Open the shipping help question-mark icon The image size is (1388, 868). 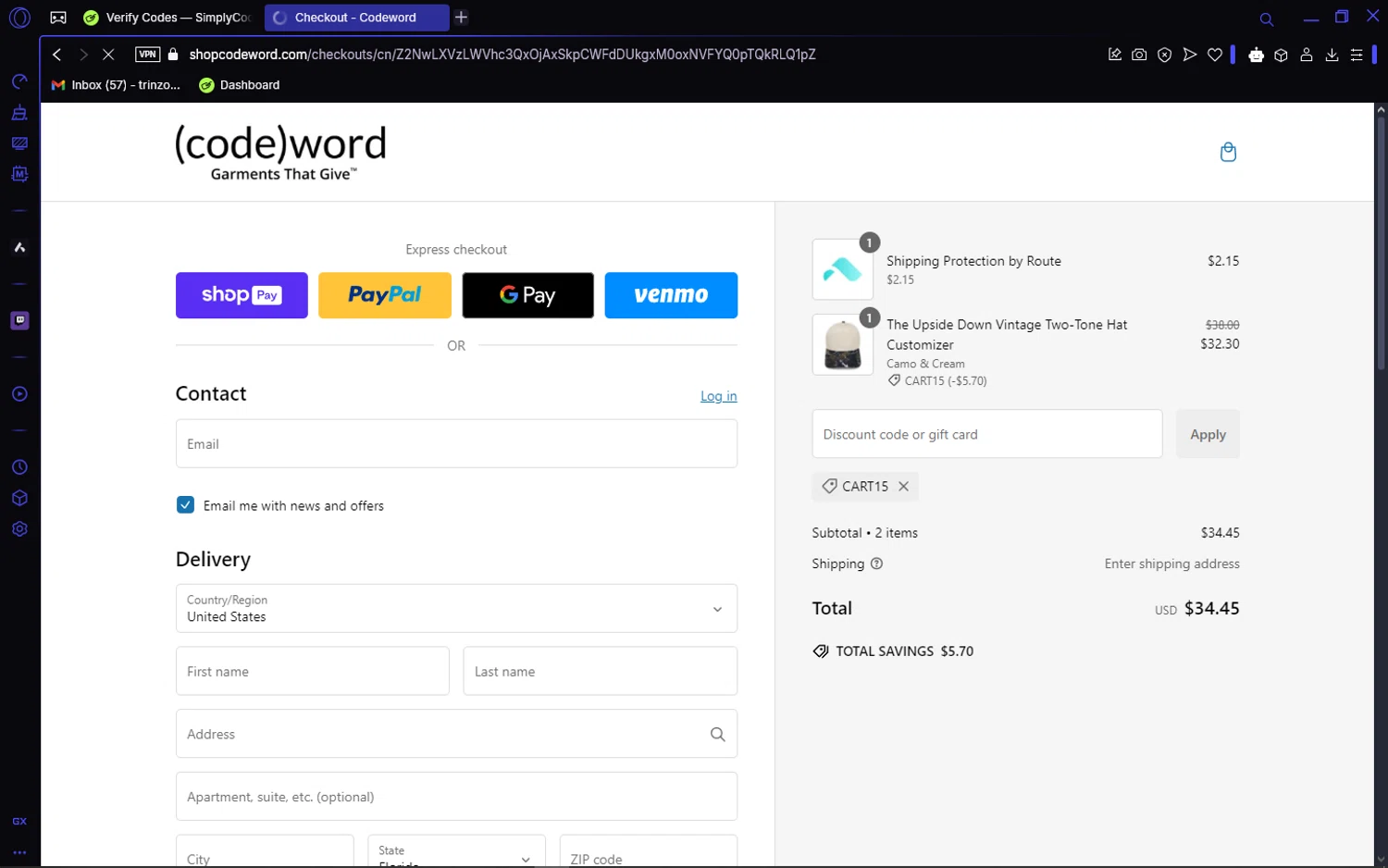point(876,564)
